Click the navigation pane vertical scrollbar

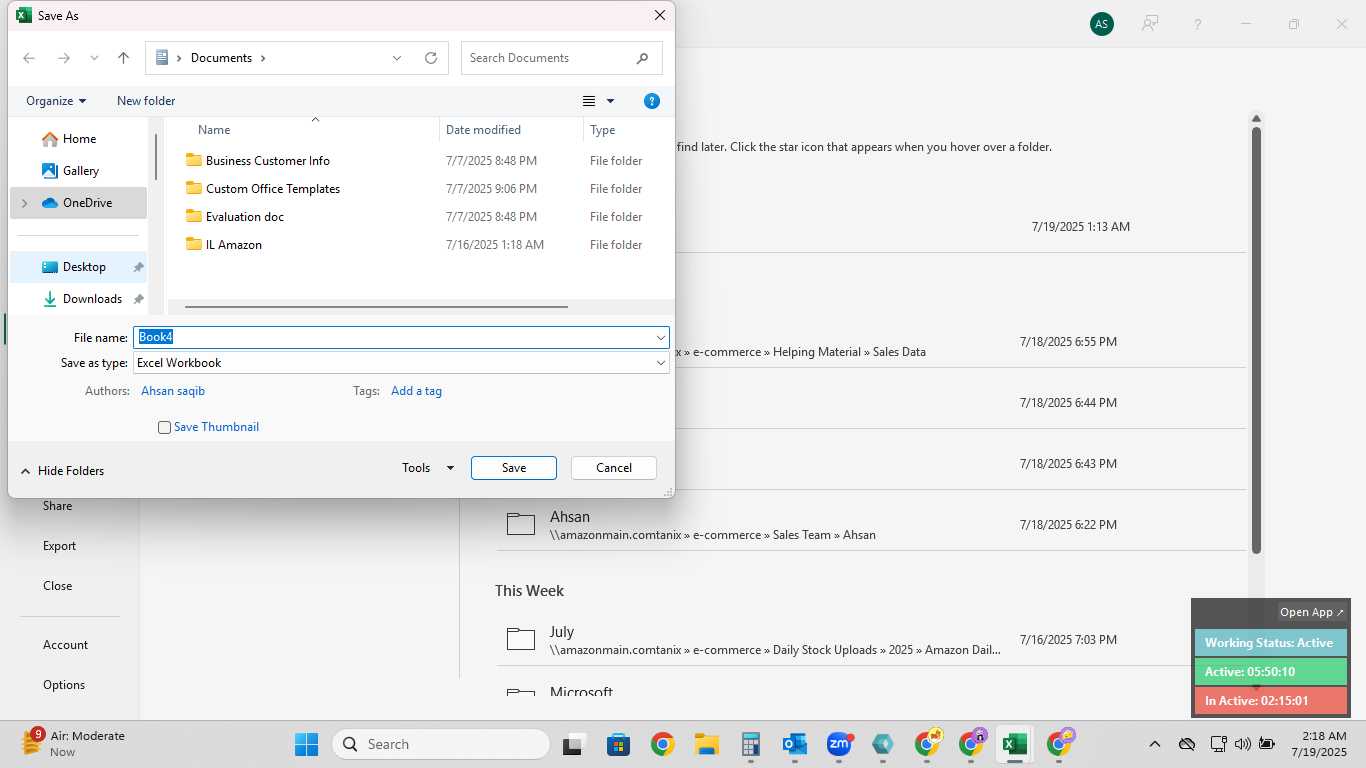coord(156,157)
